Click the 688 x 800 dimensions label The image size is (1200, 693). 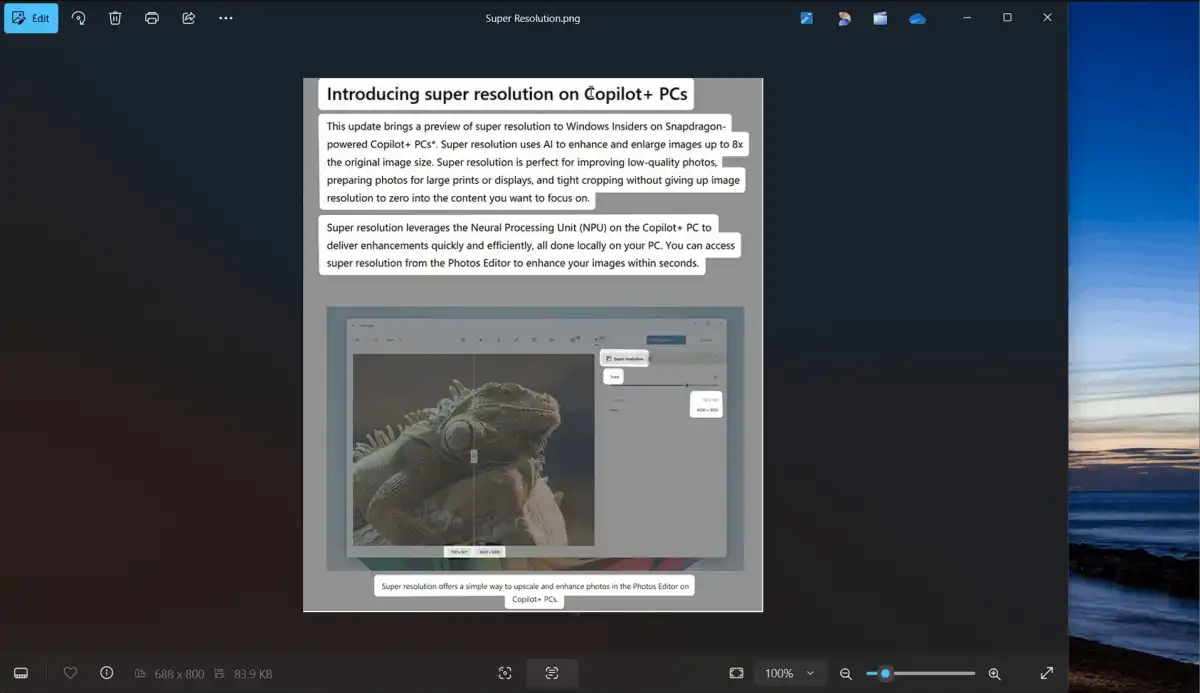[x=179, y=674]
